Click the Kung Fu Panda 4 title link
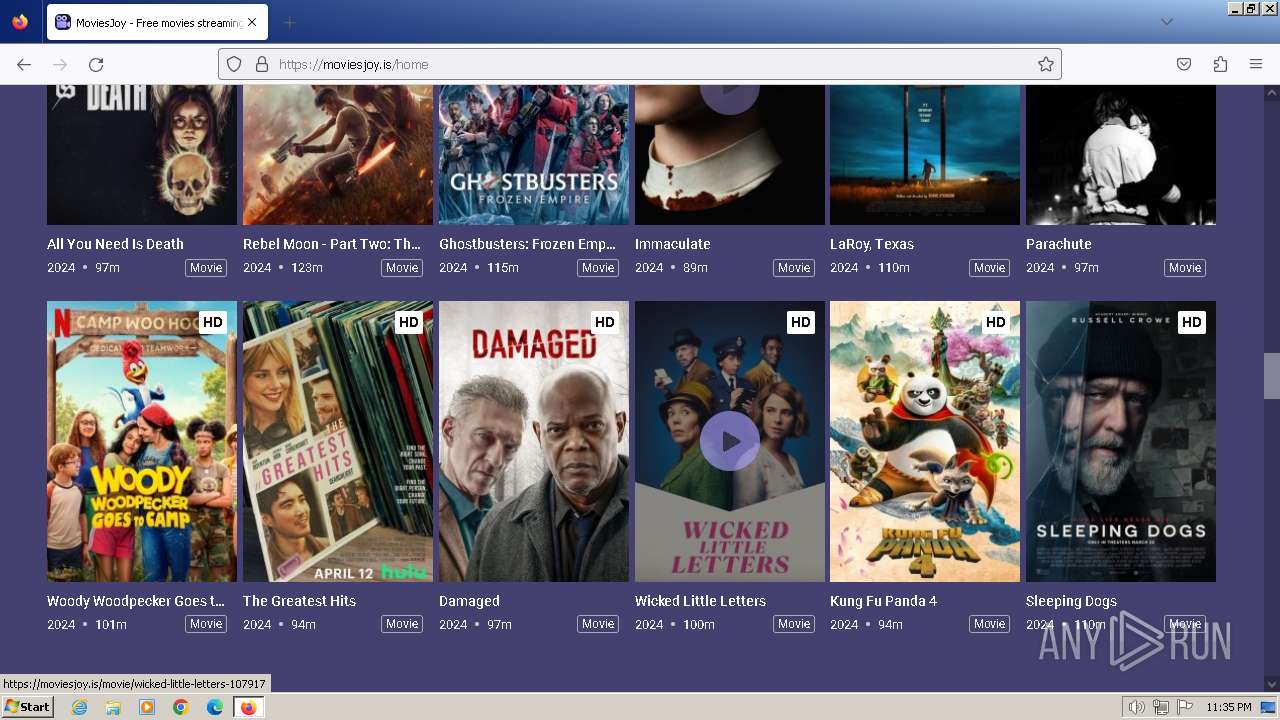Screen dimensions: 1280x720 point(884,601)
